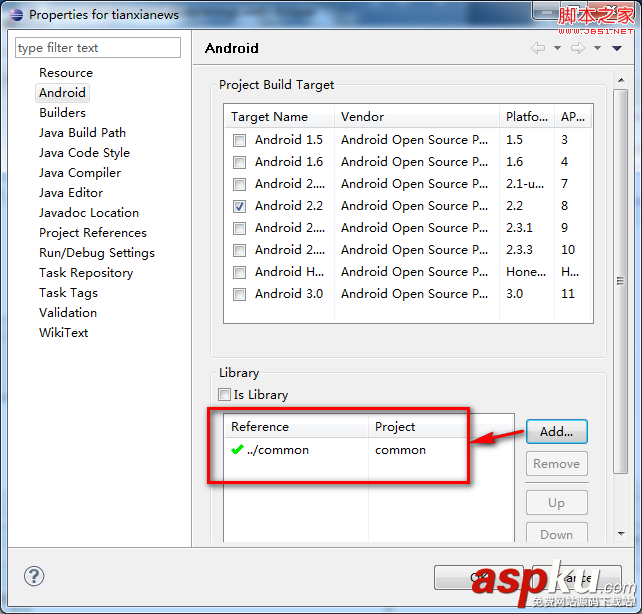Click the scrollbar down arrow
The image size is (642, 614).
621,533
